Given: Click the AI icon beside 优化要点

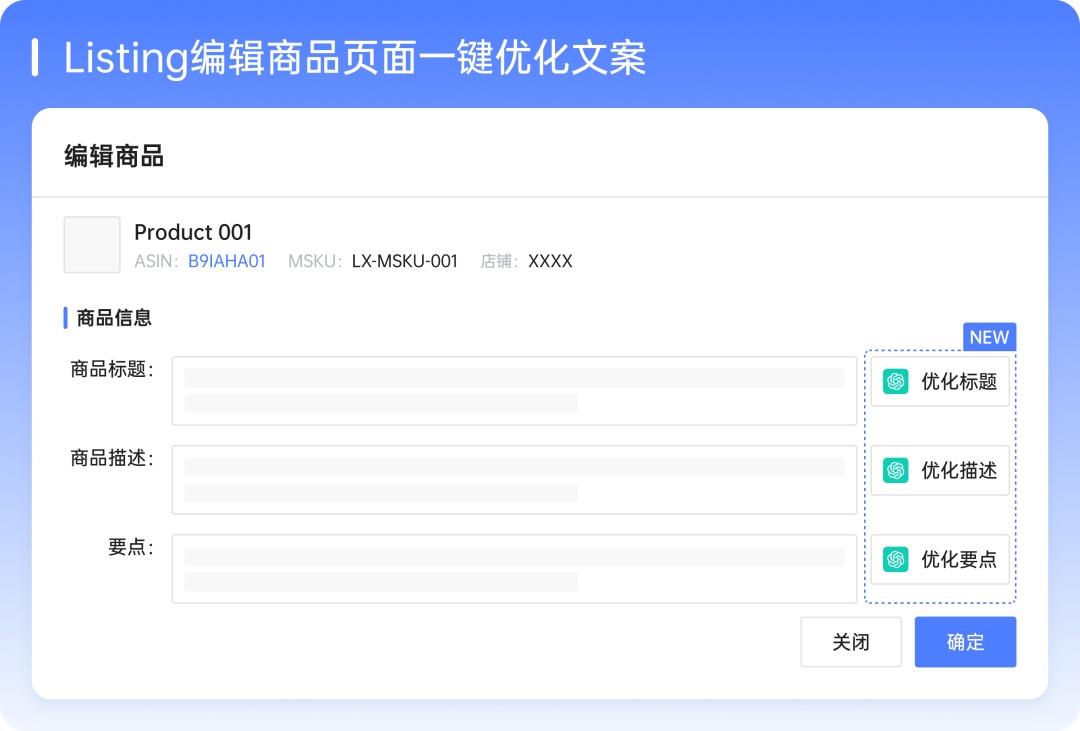Looking at the screenshot, I should click(895, 559).
